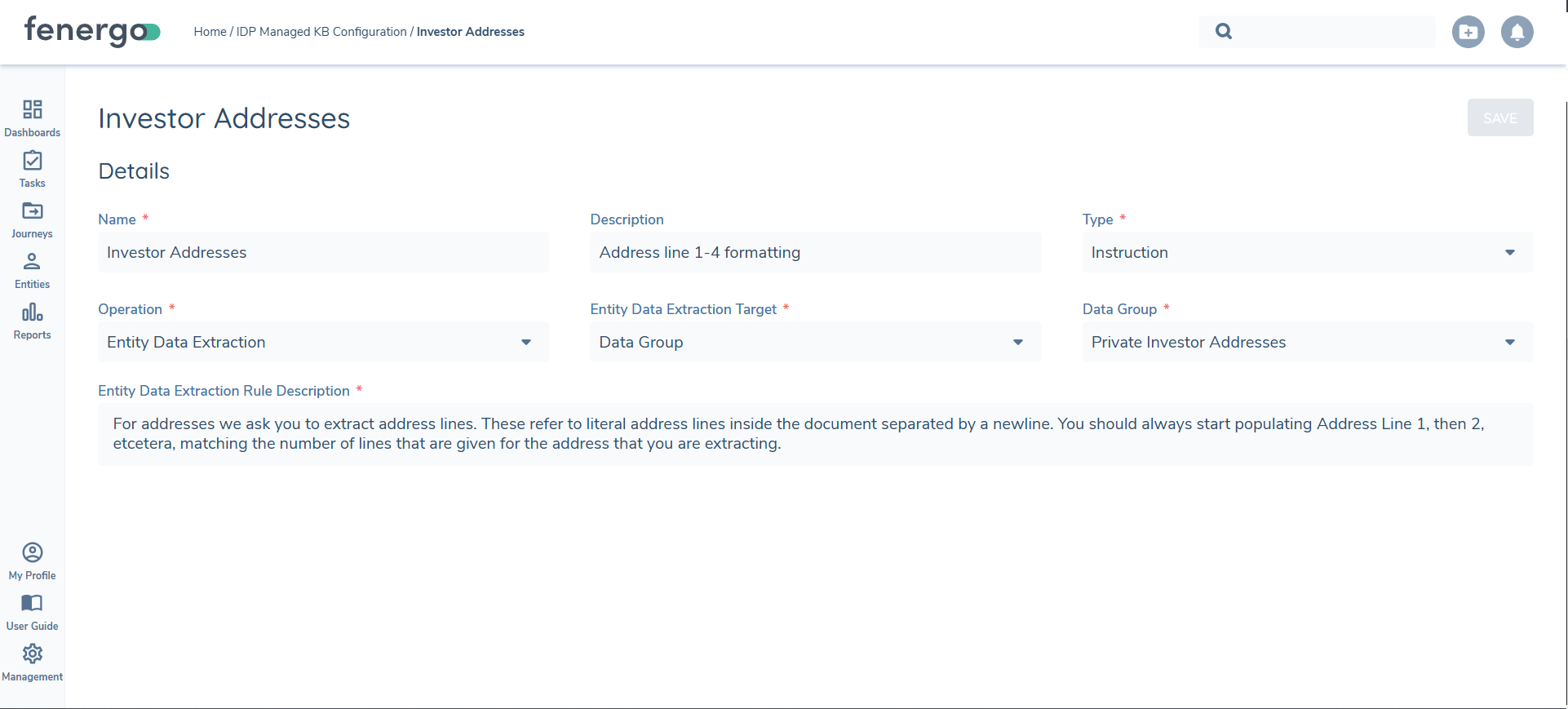
Task: Click the Management gear icon
Action: coord(32,654)
